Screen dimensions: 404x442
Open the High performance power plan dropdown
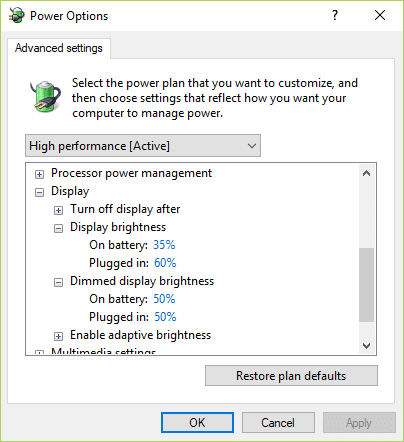(143, 146)
